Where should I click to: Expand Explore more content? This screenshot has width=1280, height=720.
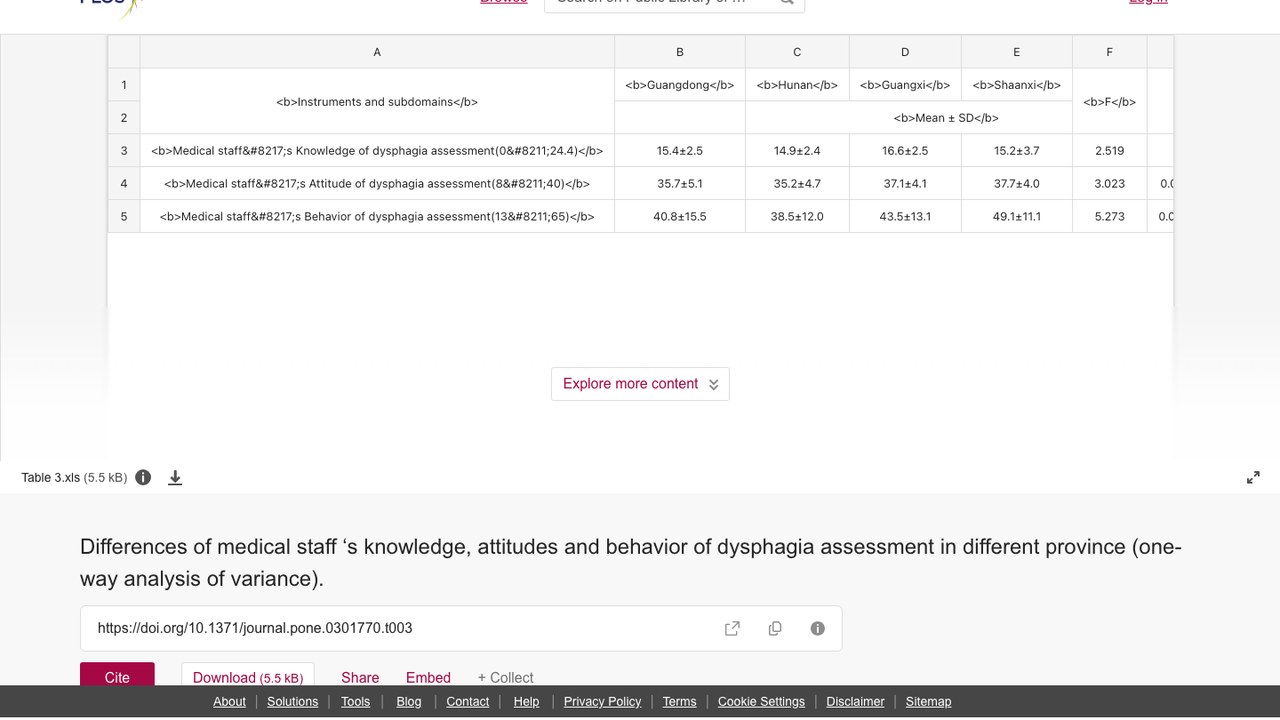(640, 384)
